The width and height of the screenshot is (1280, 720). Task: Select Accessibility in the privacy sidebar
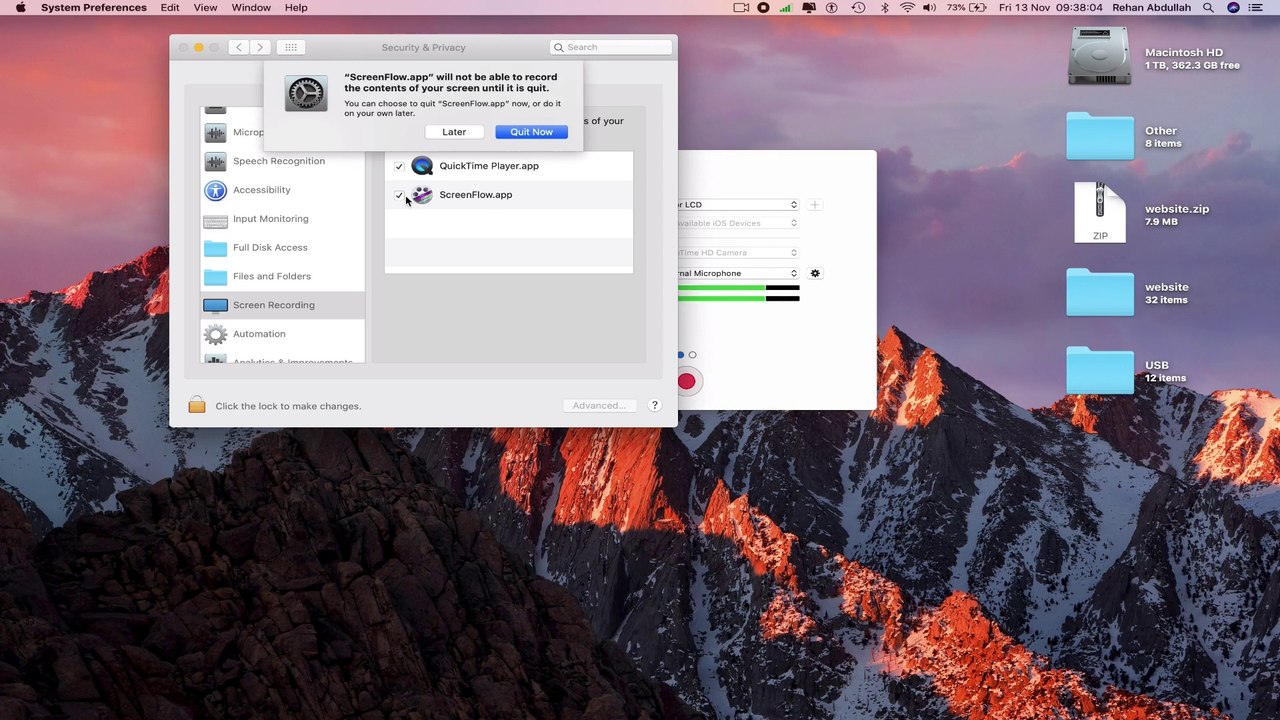283,190
